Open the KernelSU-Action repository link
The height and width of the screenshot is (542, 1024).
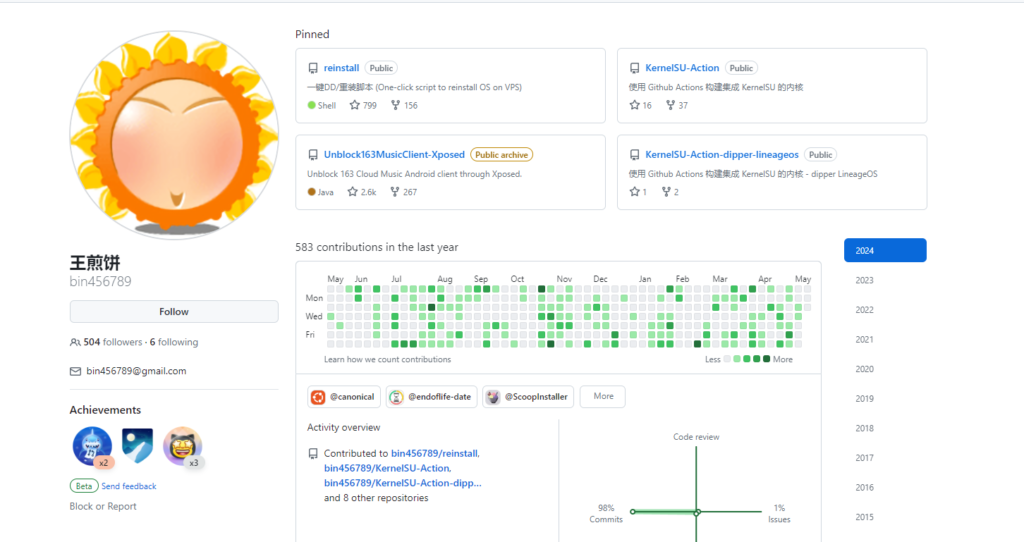[682, 68]
